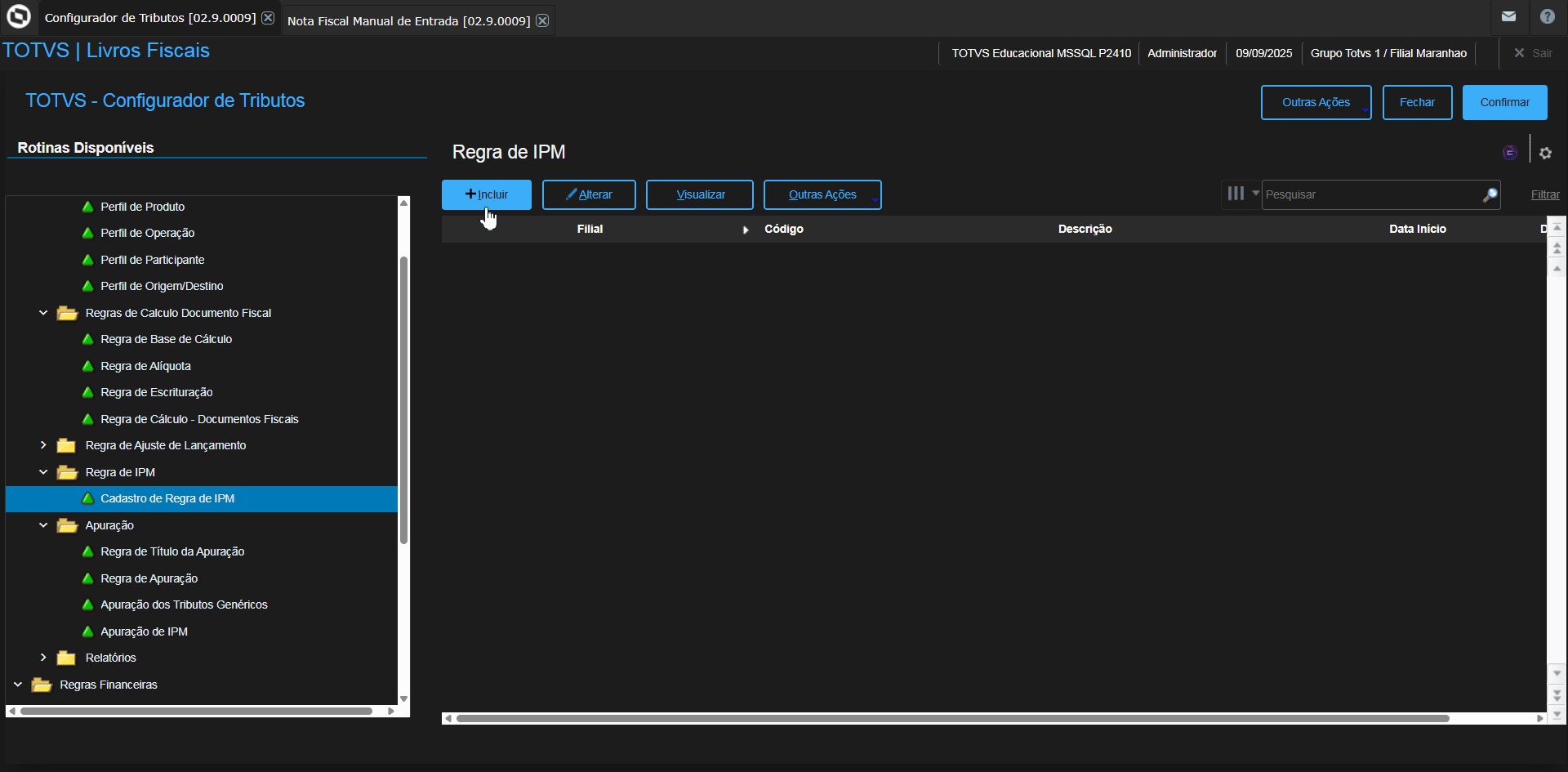Click the green icon beside Regra de Alíquota
Viewport: 1568px width, 772px height.
[87, 366]
